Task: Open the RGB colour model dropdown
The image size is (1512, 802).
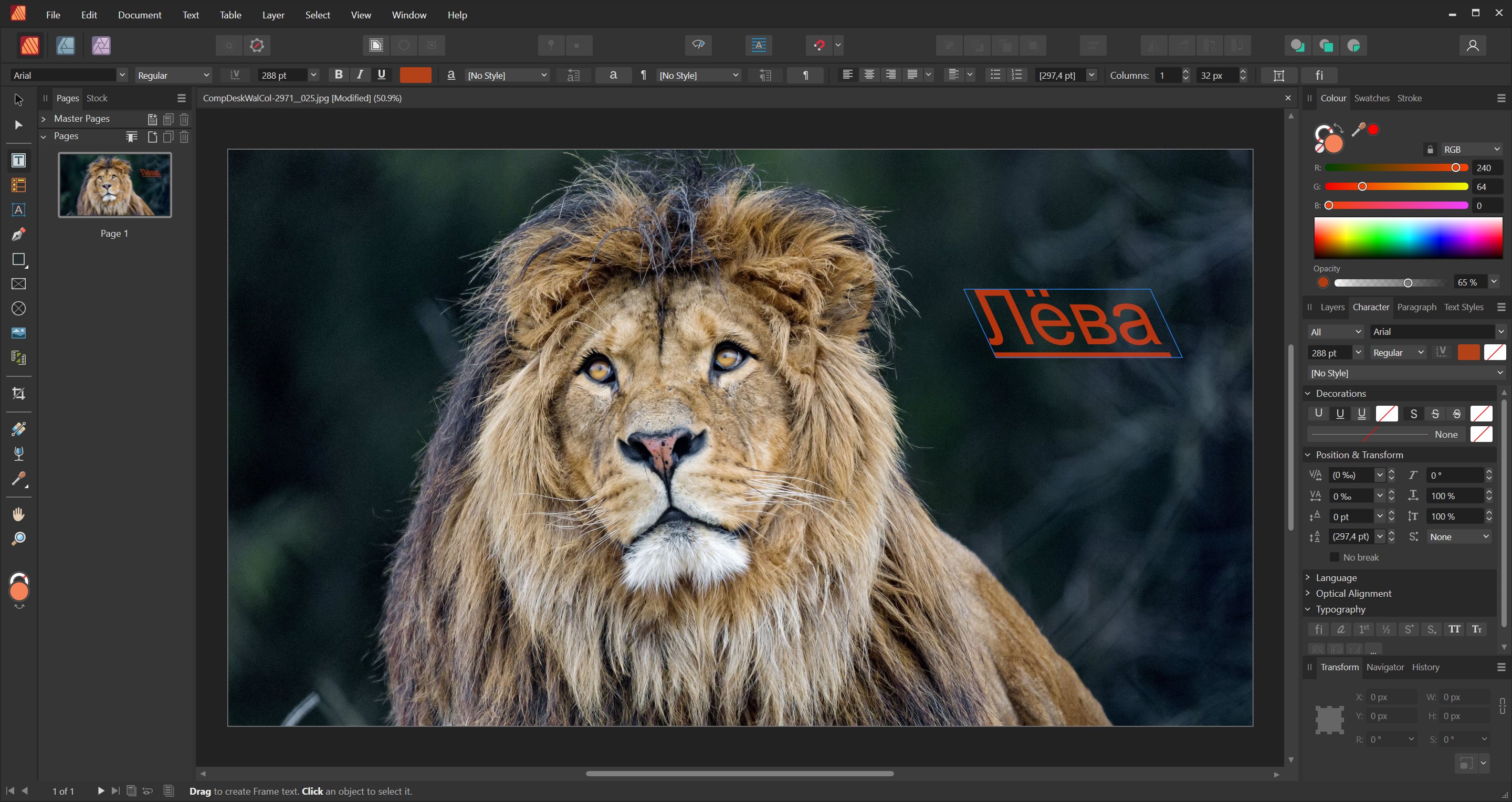Action: coord(1471,150)
